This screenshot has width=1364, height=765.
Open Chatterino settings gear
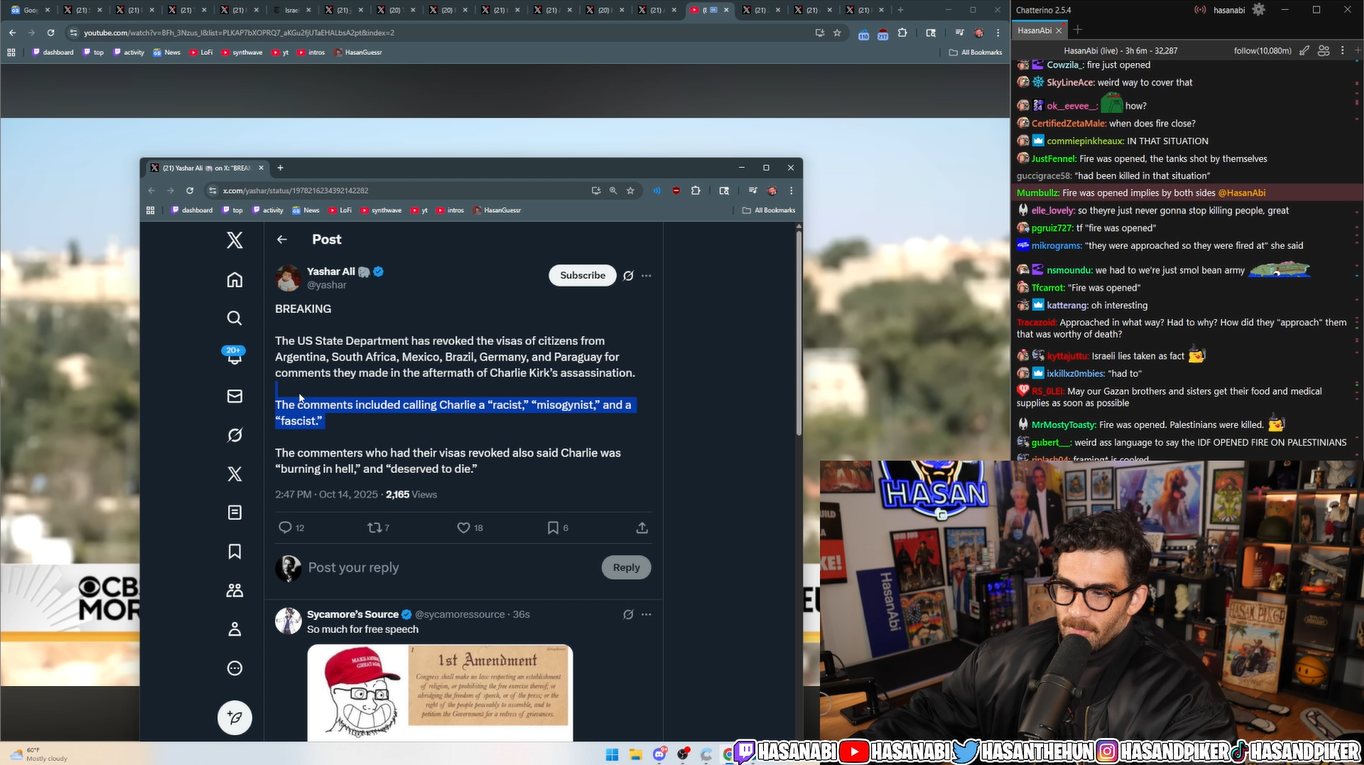click(x=1258, y=10)
